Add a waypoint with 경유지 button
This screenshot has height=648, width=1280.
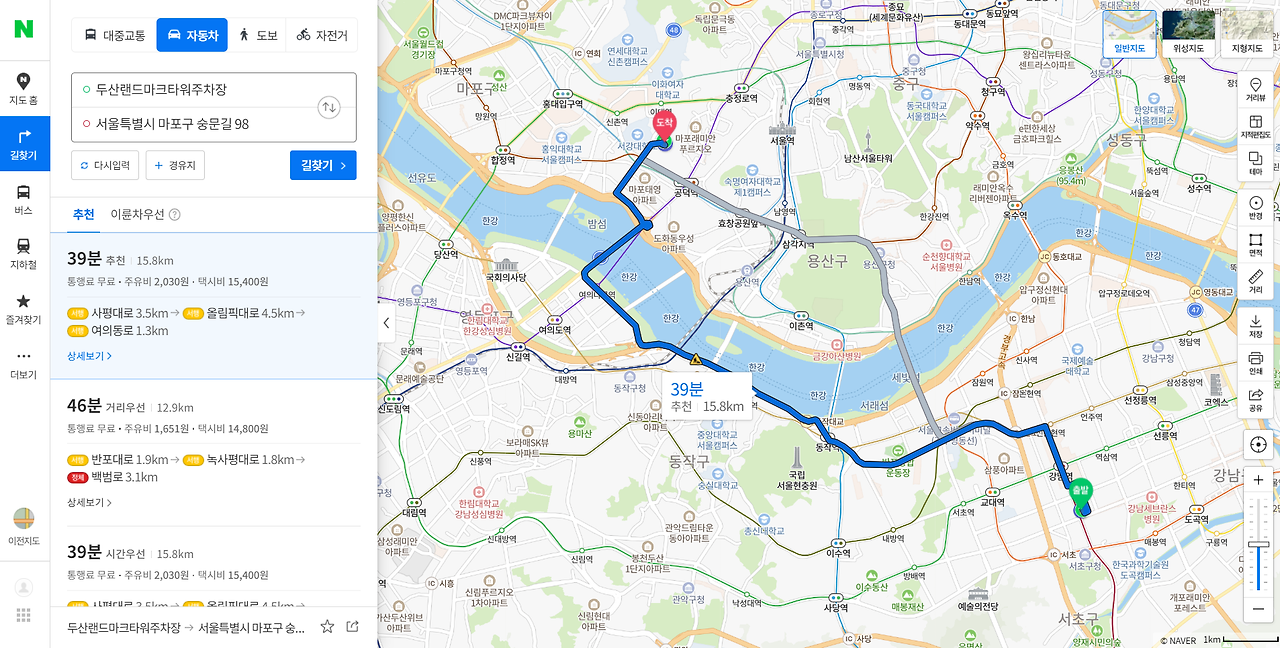pos(175,166)
